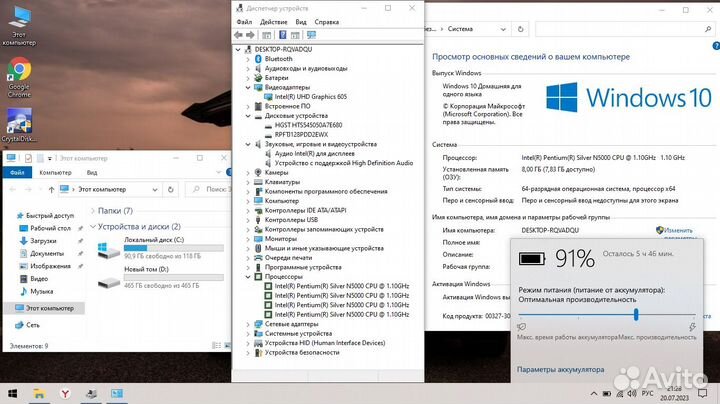The width and height of the screenshot is (720, 404).
Task: Expand the Камеры category
Action: [x=248, y=173]
